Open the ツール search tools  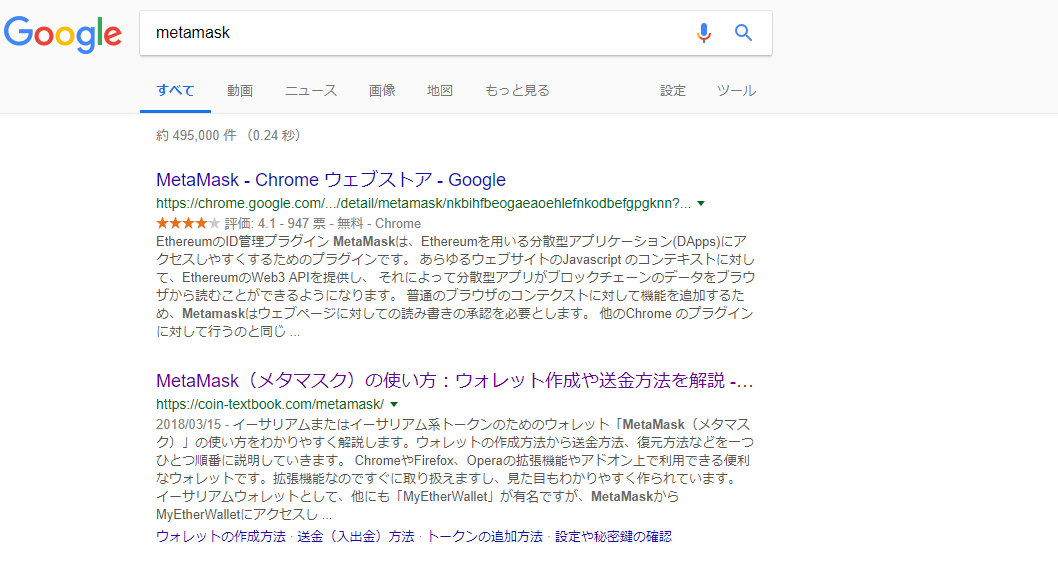736,90
